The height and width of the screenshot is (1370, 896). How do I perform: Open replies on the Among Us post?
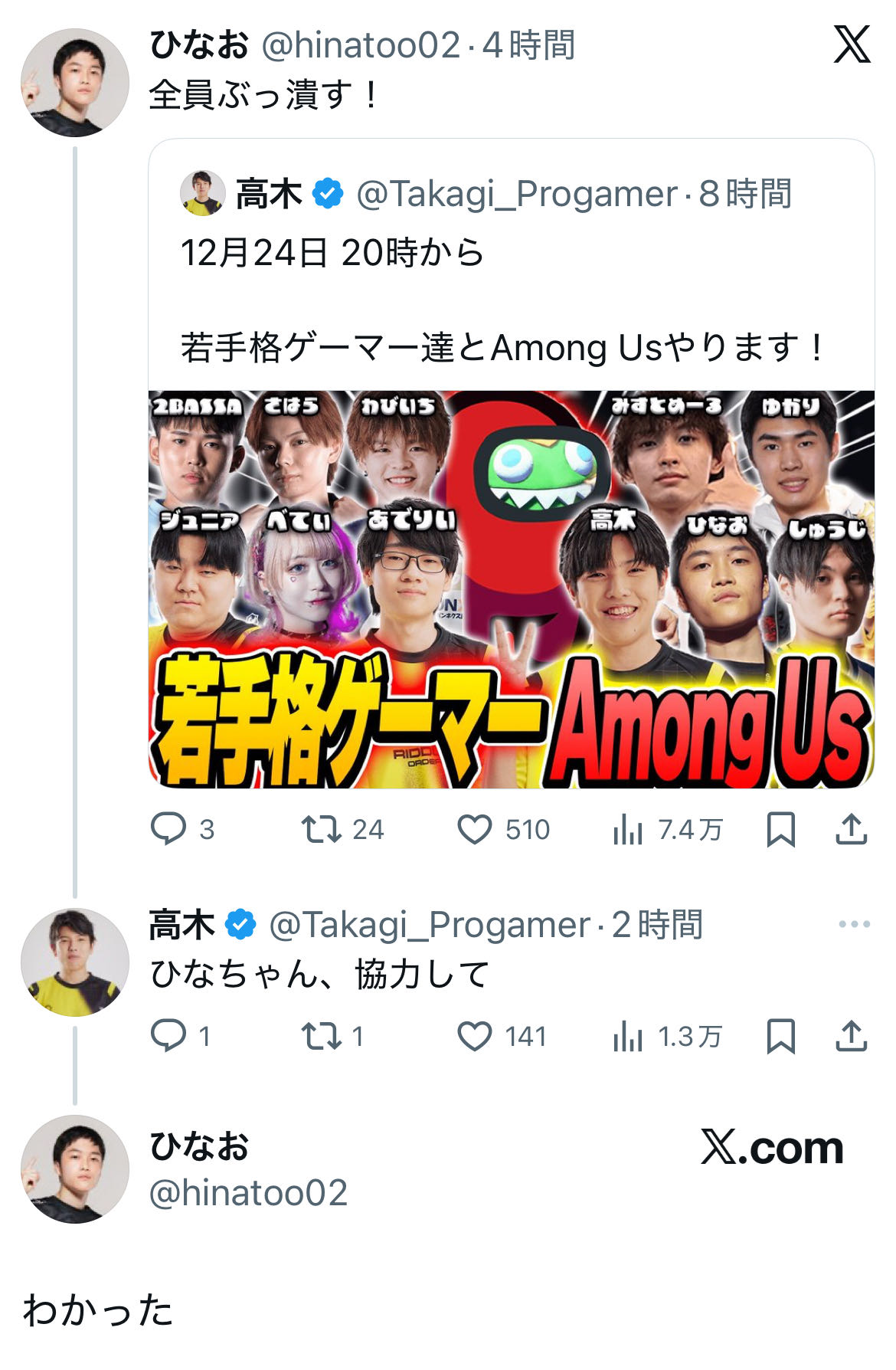168,829
